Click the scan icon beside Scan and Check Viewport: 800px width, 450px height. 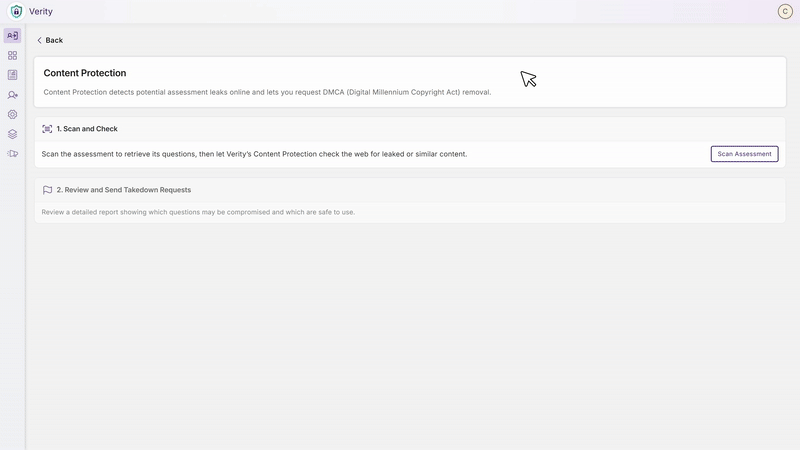click(47, 129)
